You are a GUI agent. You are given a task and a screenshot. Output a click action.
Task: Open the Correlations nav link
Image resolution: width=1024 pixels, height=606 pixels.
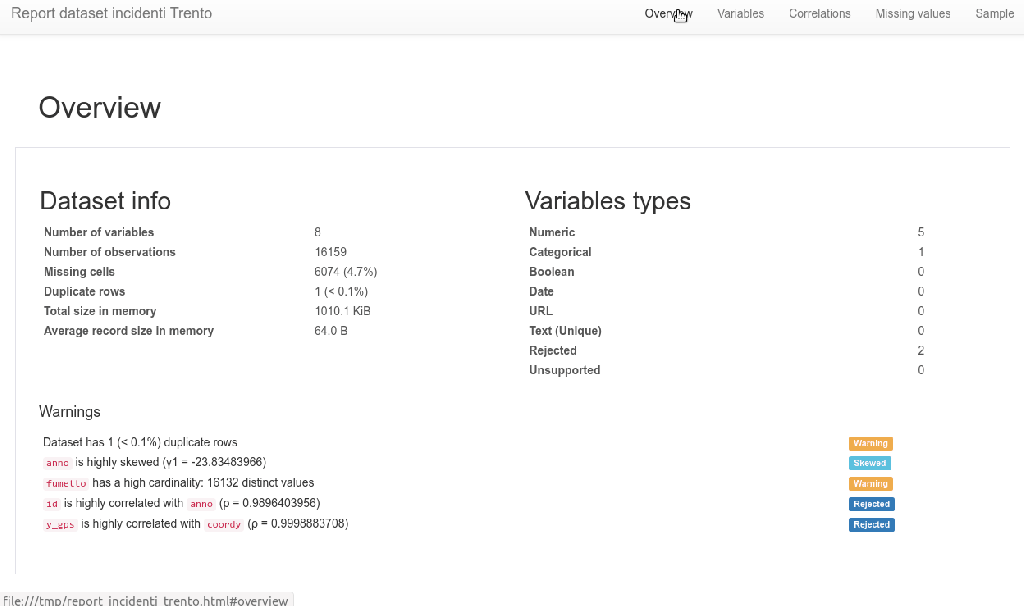(820, 14)
